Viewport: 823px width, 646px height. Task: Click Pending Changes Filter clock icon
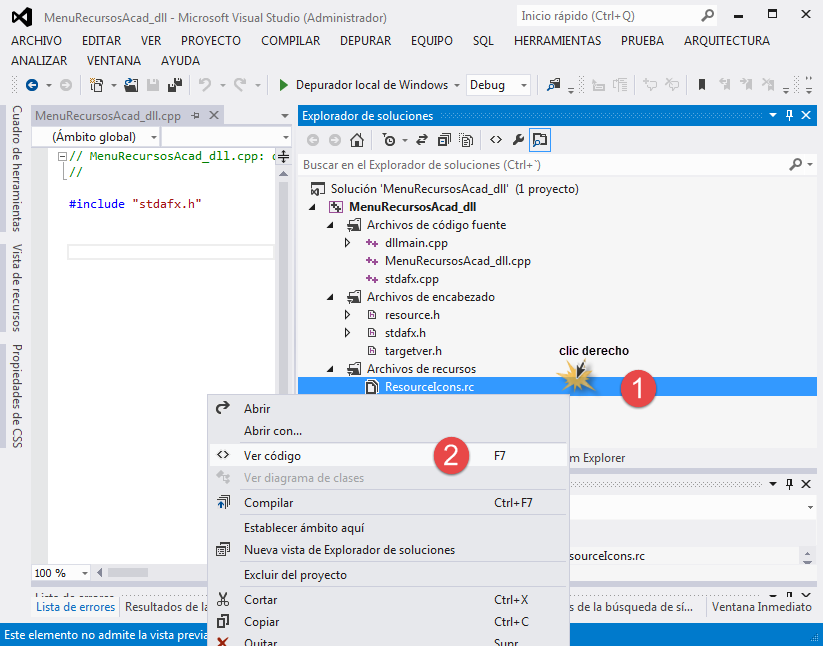coord(389,140)
